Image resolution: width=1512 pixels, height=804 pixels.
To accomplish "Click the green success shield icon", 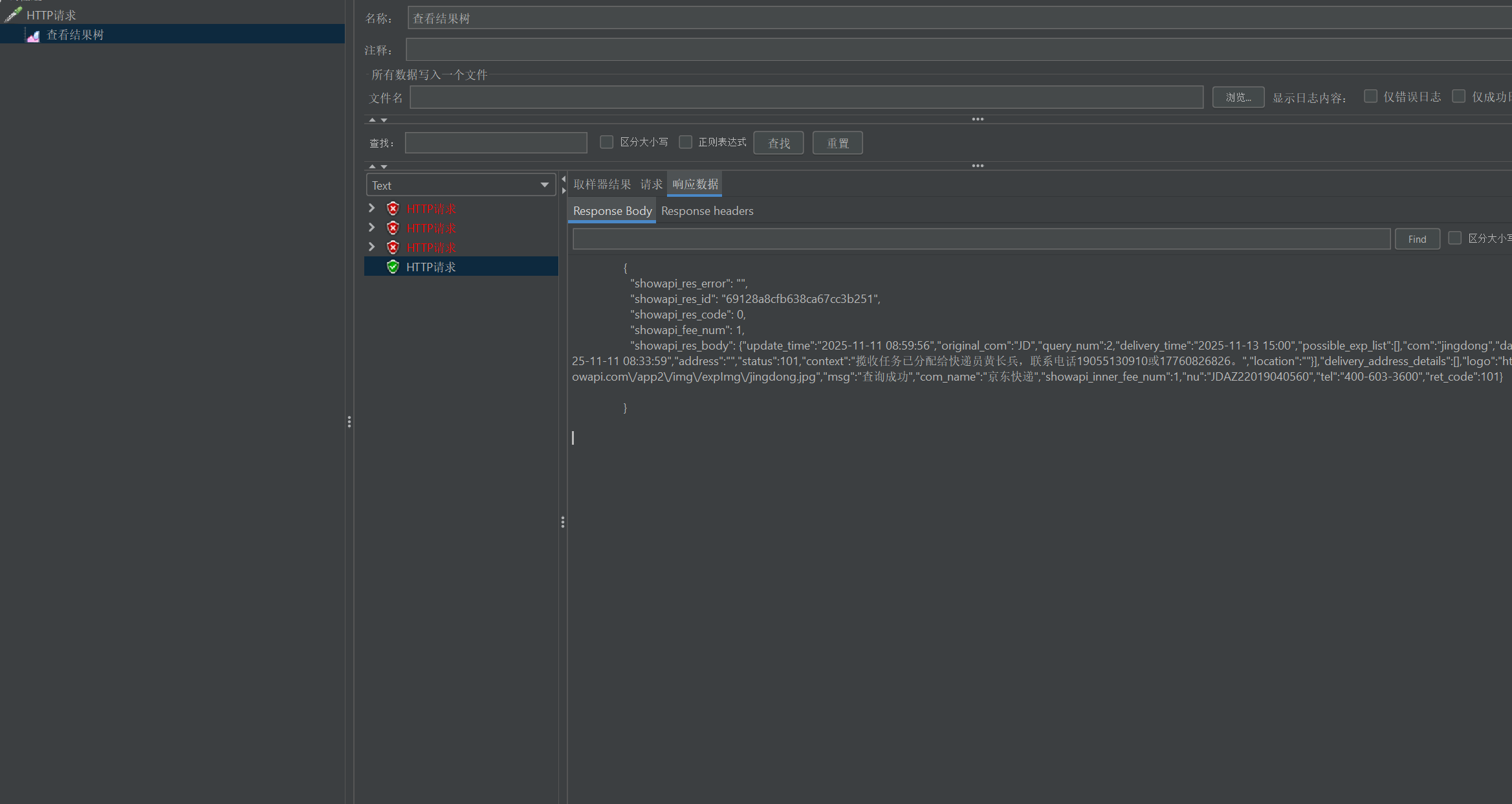I will pyautogui.click(x=393, y=267).
